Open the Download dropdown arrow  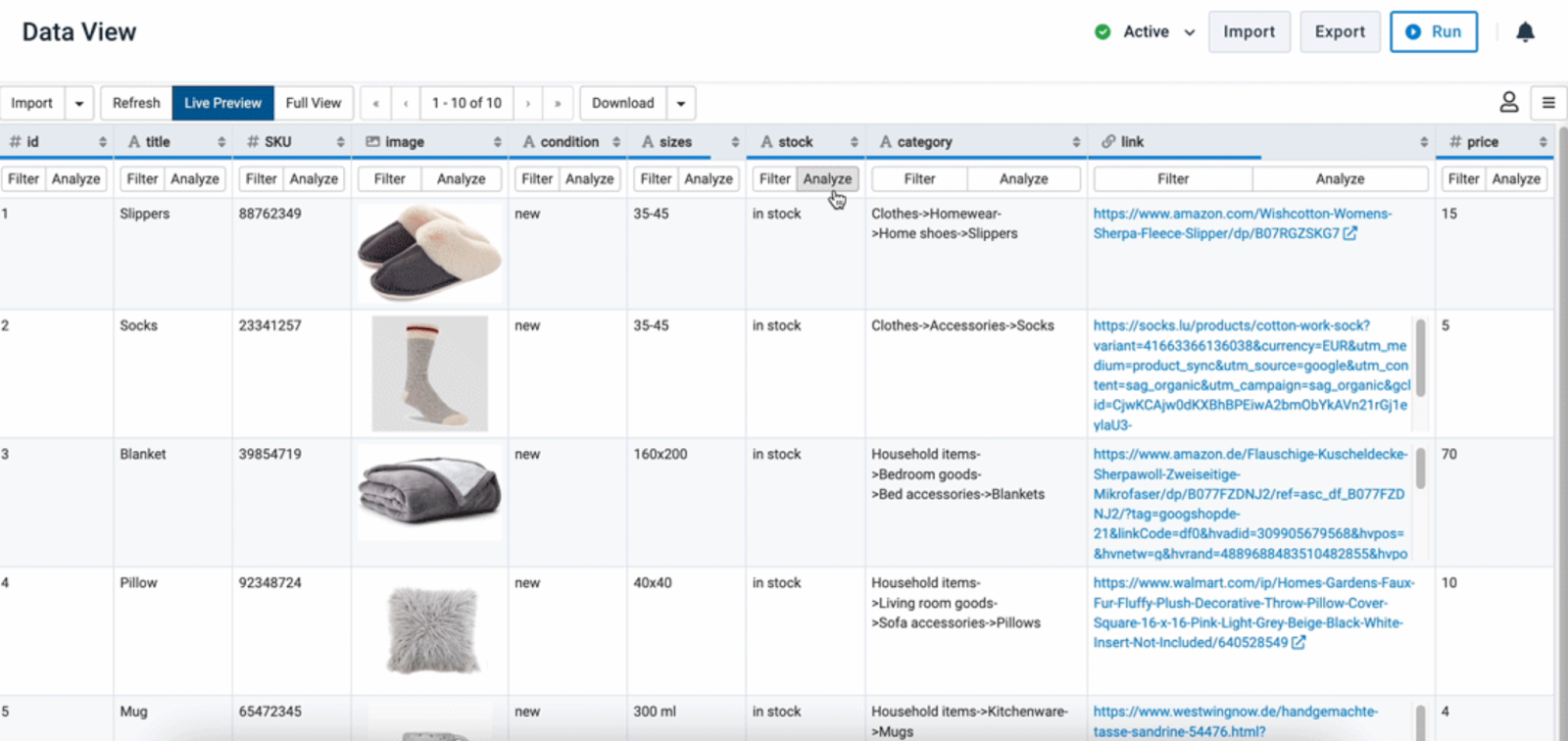point(681,103)
